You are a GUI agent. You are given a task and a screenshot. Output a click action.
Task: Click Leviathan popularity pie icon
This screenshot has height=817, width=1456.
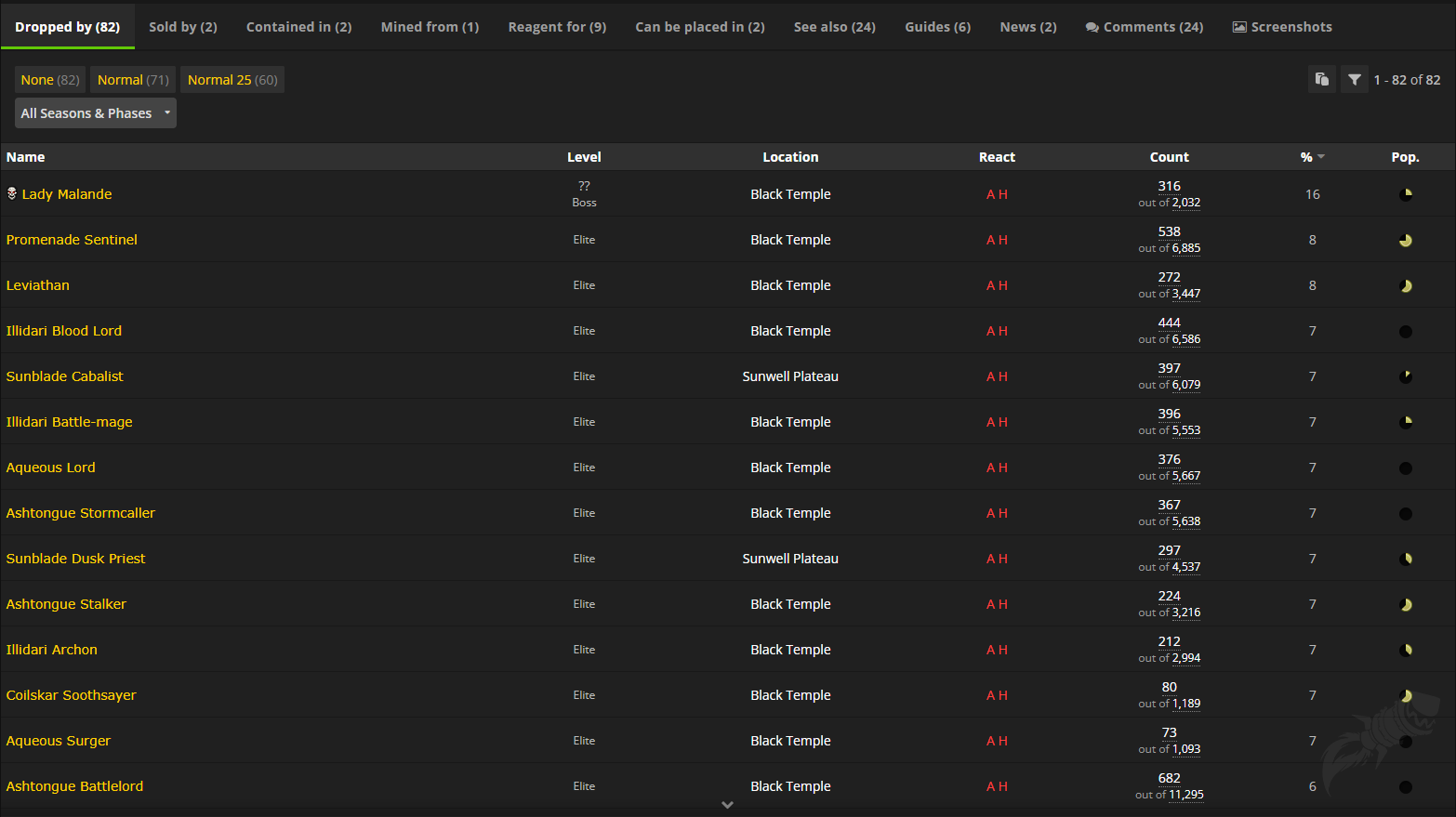click(1406, 285)
